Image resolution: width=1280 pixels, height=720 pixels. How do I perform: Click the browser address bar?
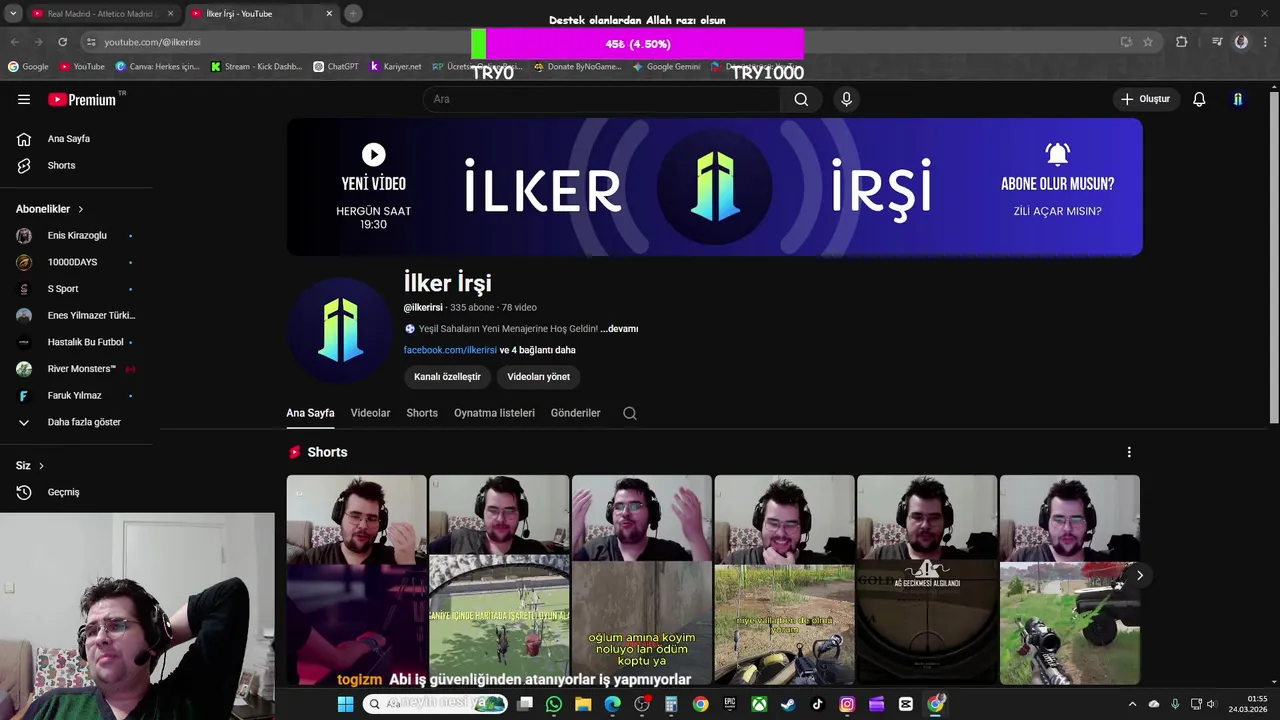point(600,42)
